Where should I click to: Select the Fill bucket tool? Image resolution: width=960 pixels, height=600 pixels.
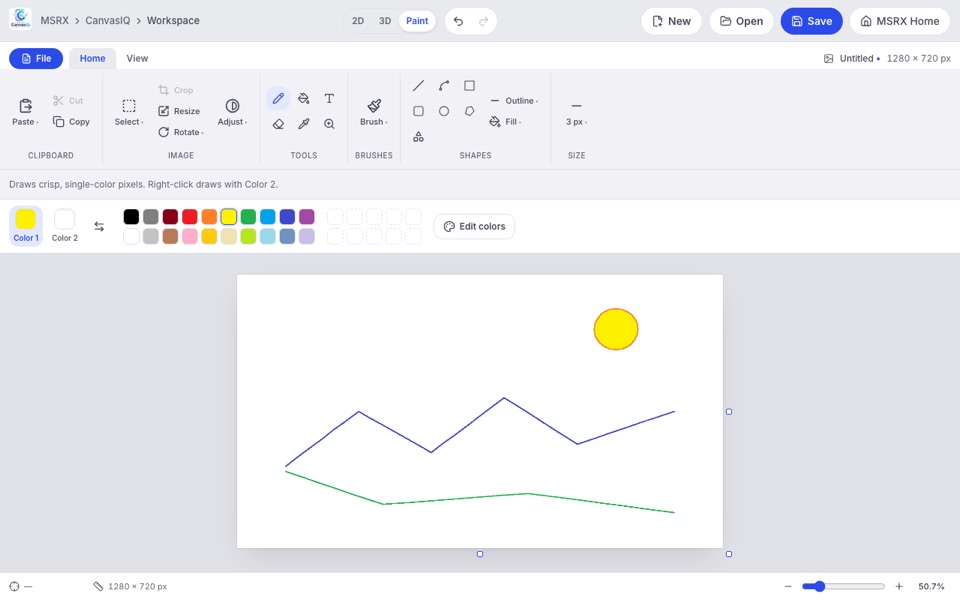coord(304,98)
